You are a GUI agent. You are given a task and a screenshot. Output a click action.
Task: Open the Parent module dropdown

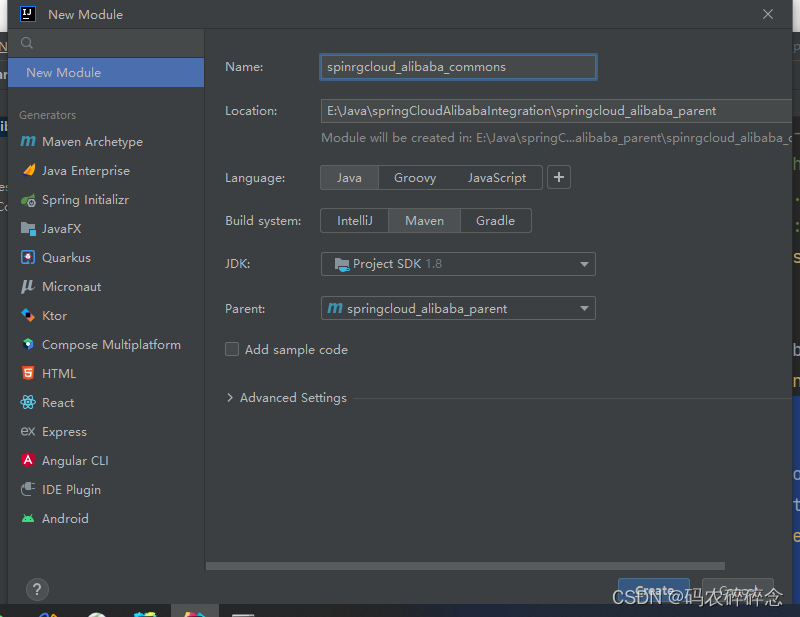point(458,308)
